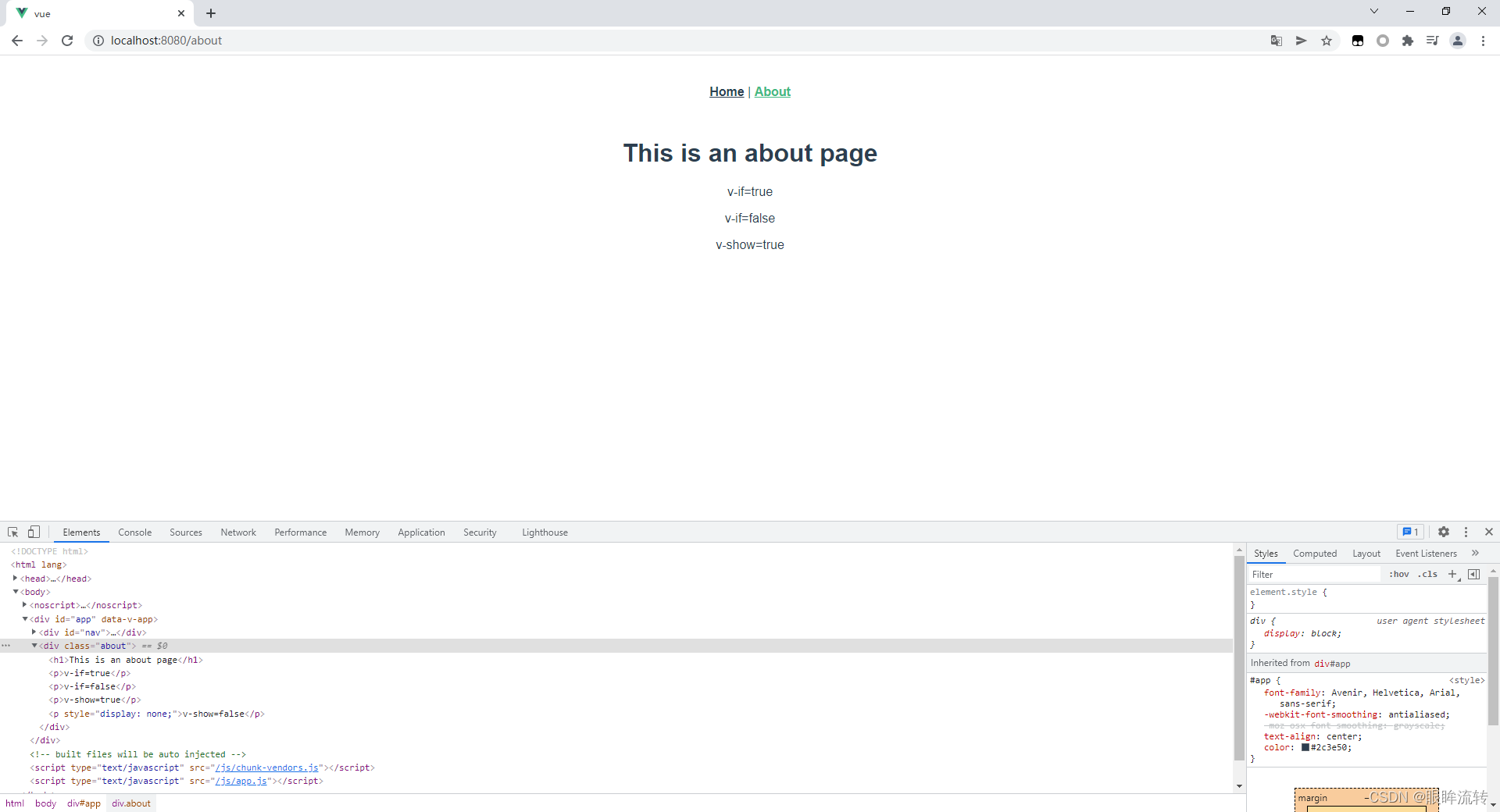
Task: Open actions for selected about node
Action: [x=6, y=646]
